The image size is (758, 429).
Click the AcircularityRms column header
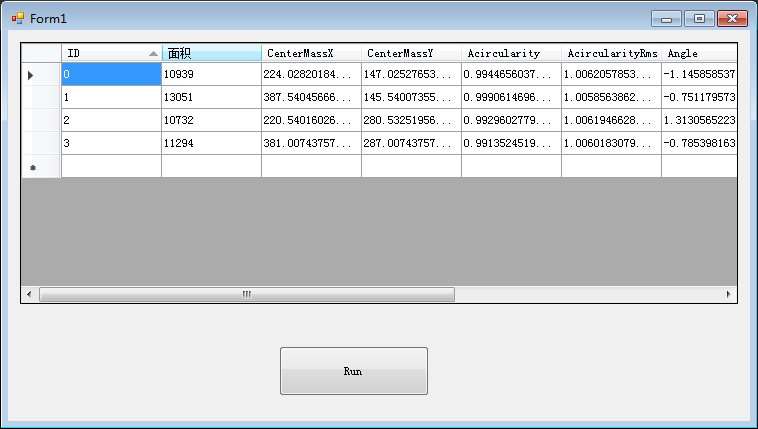click(611, 53)
